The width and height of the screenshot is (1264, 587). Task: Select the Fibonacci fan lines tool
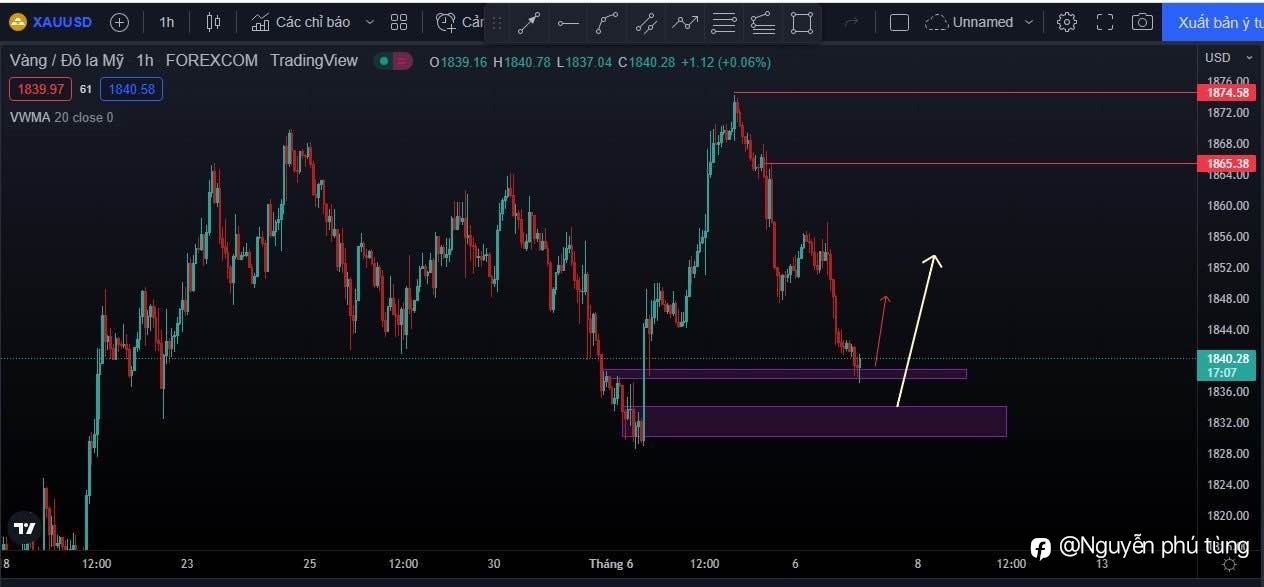(x=763, y=22)
